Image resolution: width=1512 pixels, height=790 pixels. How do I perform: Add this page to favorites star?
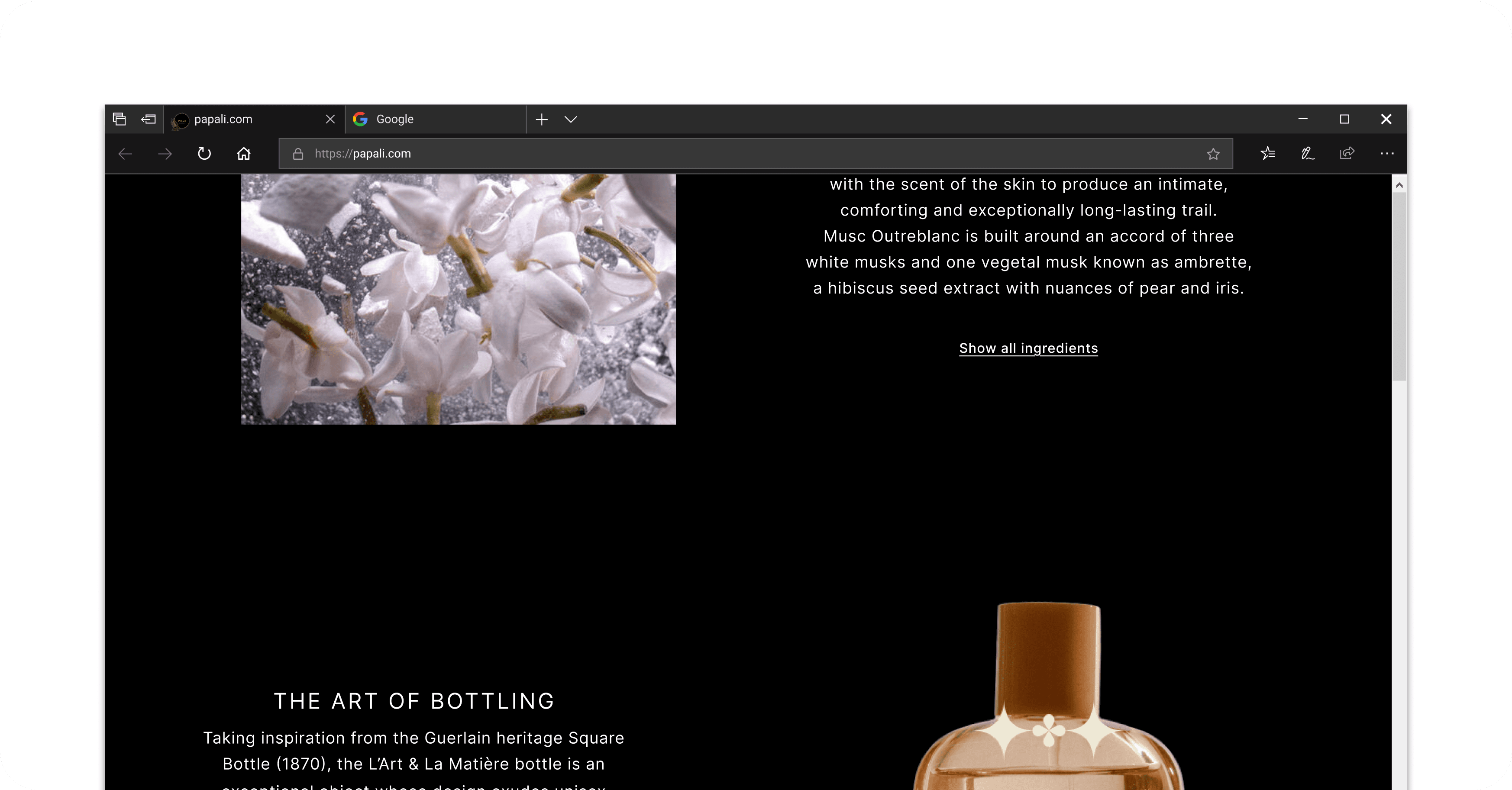pyautogui.click(x=1213, y=154)
